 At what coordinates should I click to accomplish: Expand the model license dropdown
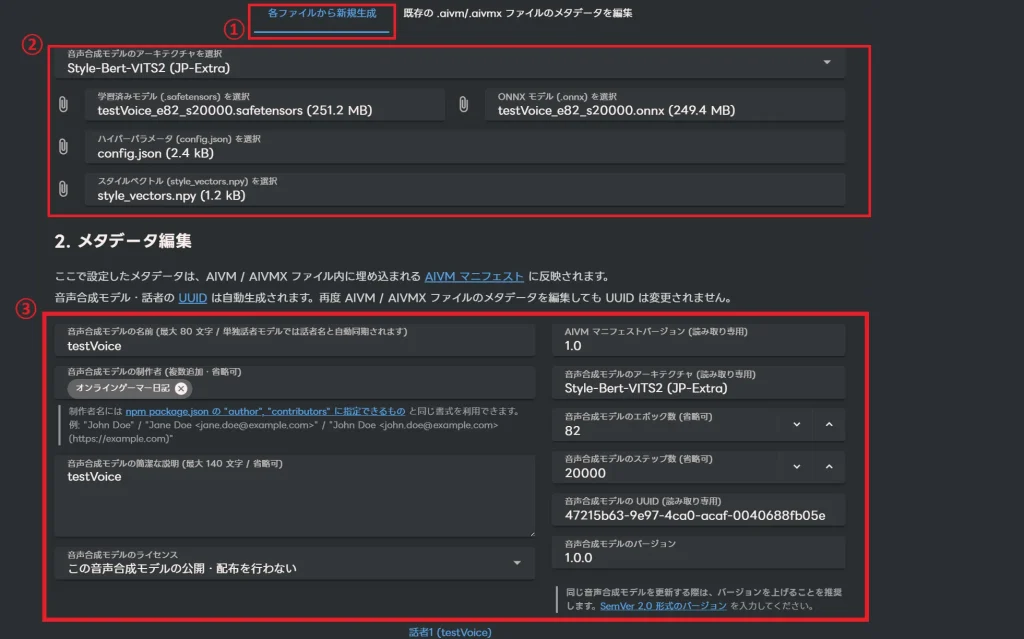point(517,563)
